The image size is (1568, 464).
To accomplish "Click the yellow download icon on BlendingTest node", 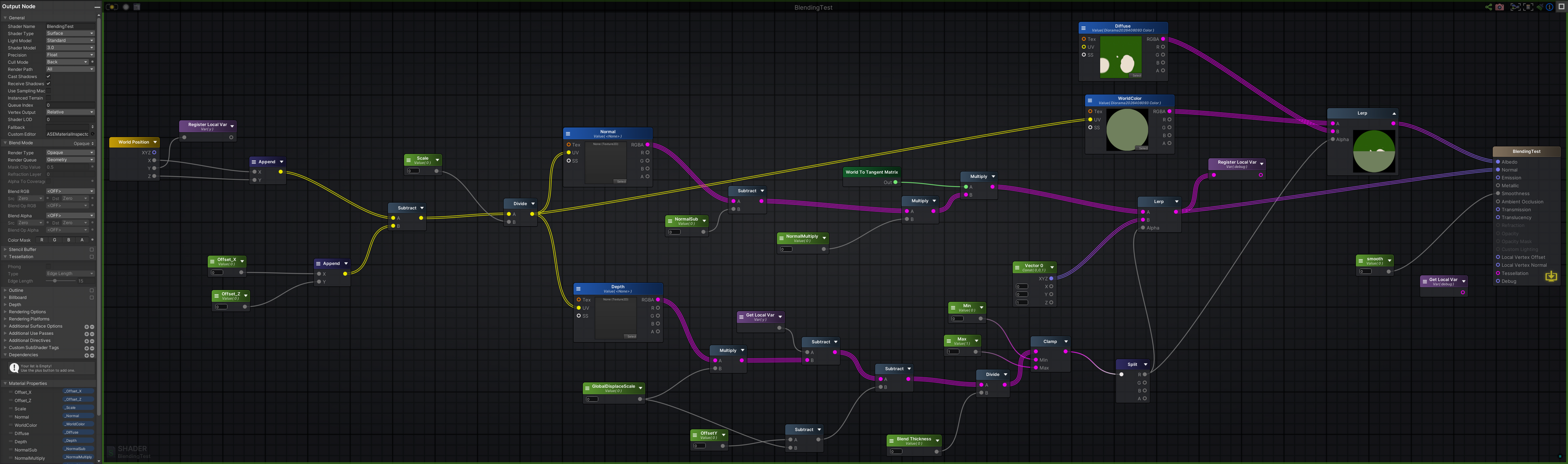I will (1551, 276).
